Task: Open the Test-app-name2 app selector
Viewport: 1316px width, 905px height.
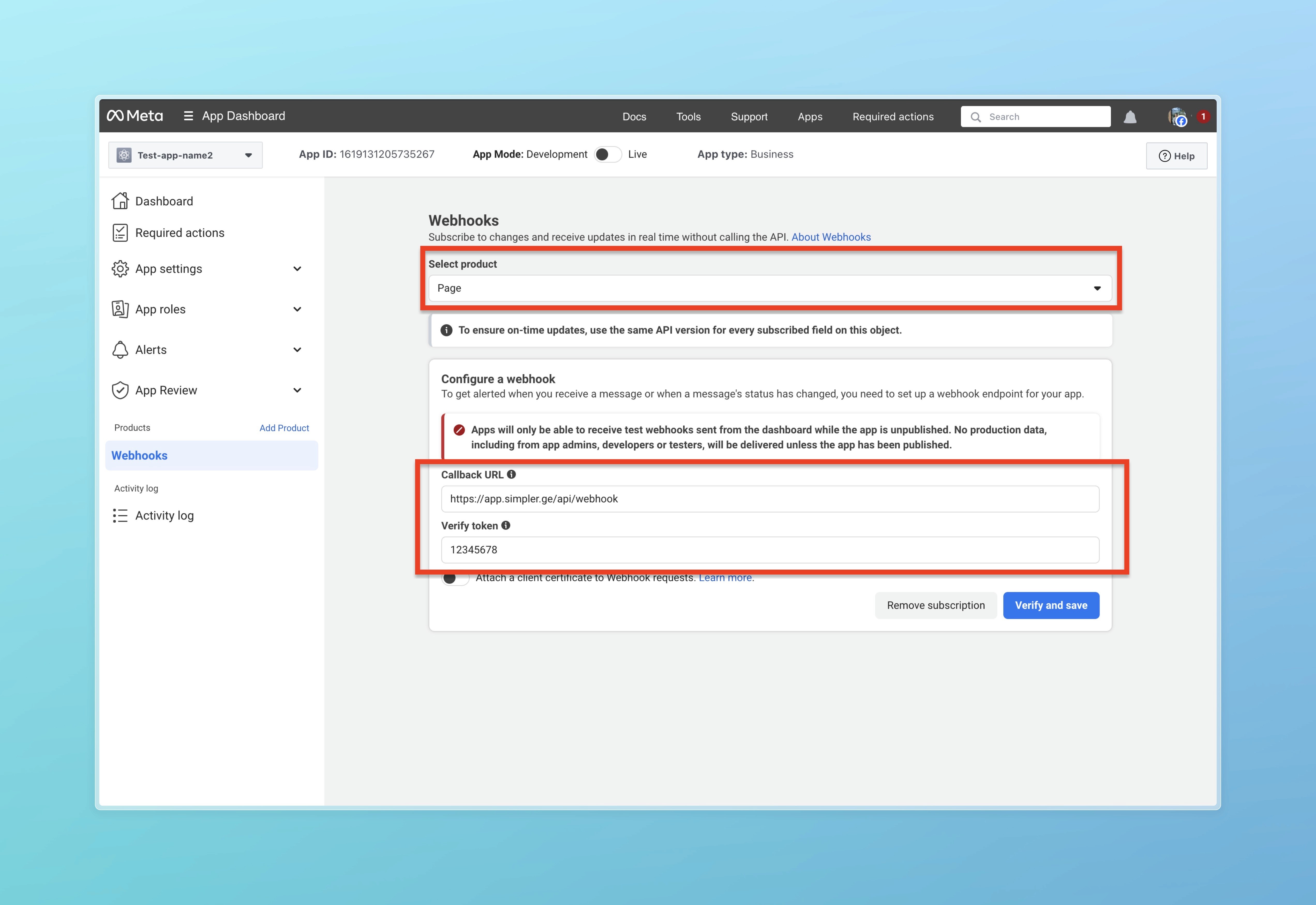Action: pyautogui.click(x=185, y=155)
